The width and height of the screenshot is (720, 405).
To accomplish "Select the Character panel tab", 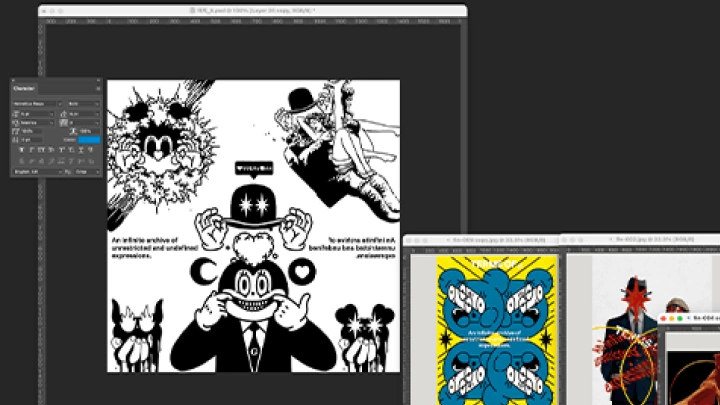I will pos(24,88).
